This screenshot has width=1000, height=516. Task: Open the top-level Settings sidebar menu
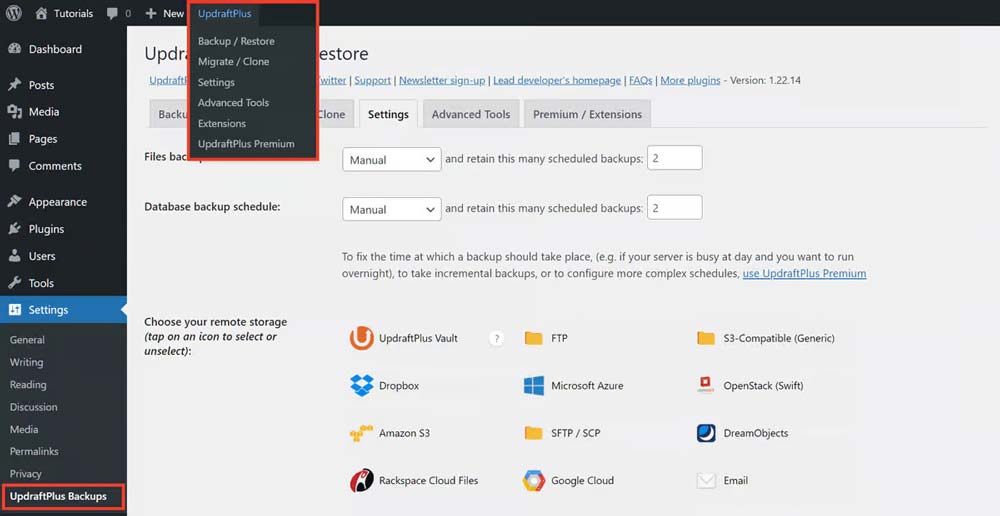(x=63, y=310)
